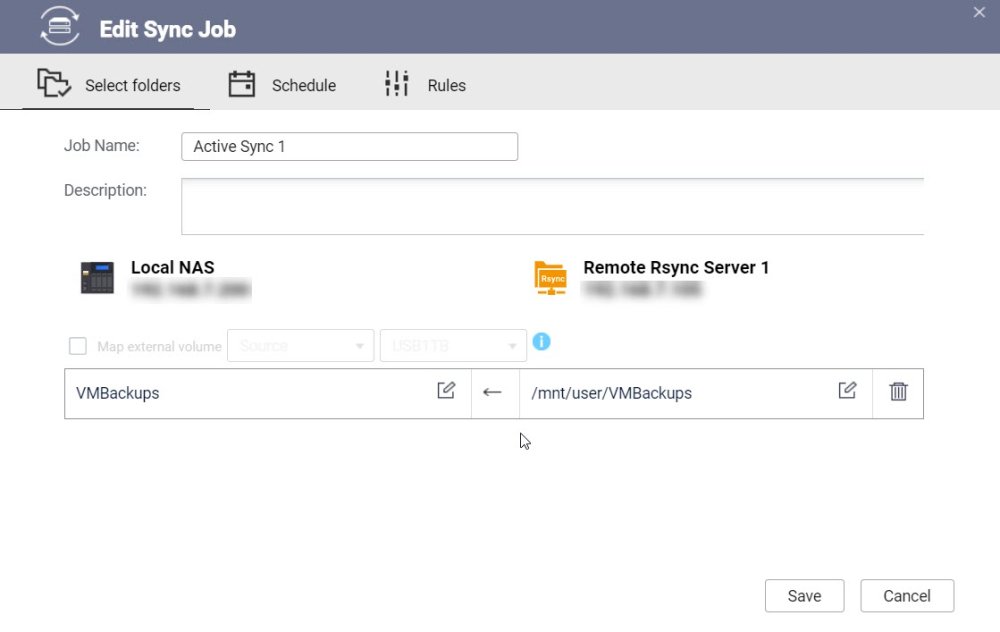Enable the Map external volume checkbox
This screenshot has height=632, width=1000.
click(78, 346)
